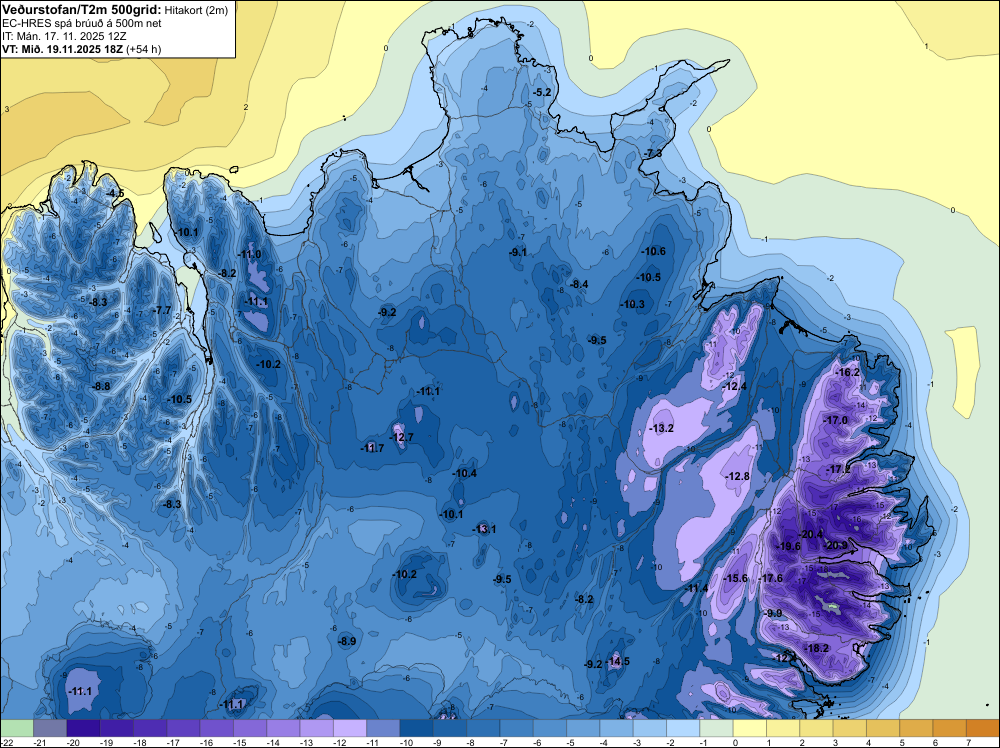Click the -20.4 temperature label
The width and height of the screenshot is (1000, 748).
point(811,534)
